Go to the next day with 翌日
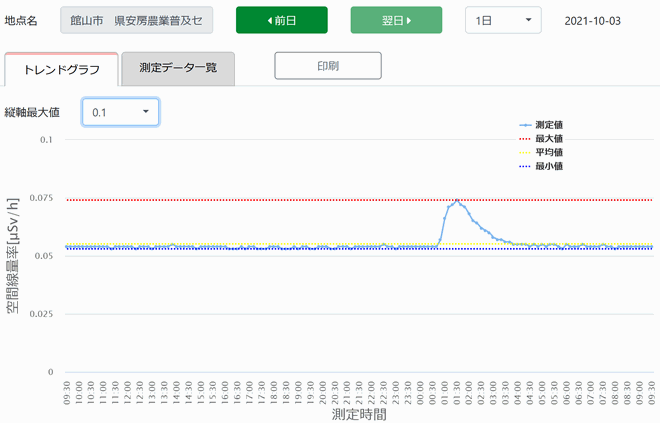Screen dimensions: 660x423 [x=396, y=20]
